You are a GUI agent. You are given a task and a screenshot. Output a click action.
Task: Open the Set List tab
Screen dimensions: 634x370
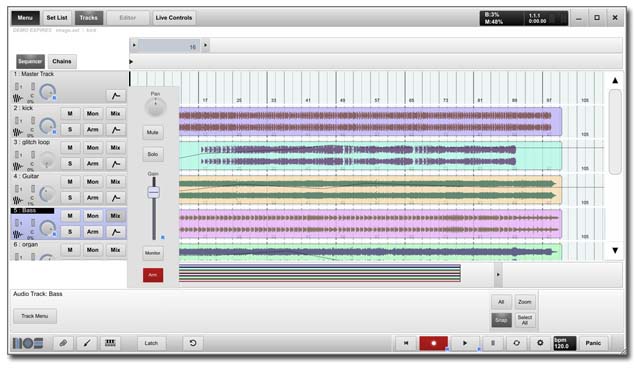[57, 18]
